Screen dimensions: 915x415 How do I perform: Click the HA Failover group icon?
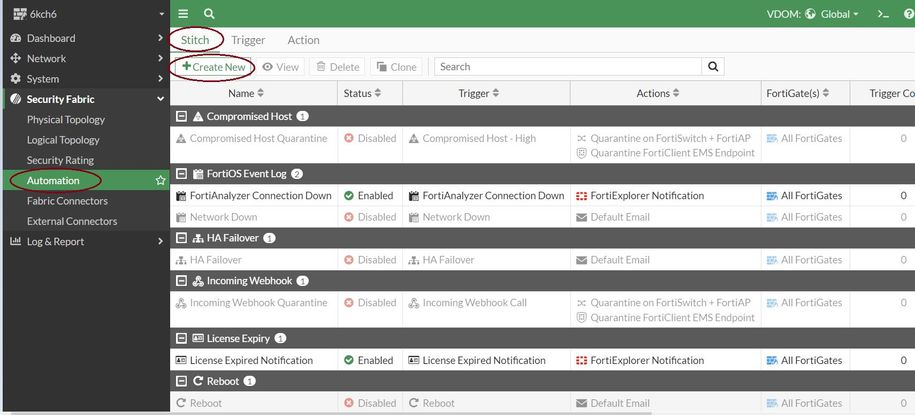coord(197,238)
